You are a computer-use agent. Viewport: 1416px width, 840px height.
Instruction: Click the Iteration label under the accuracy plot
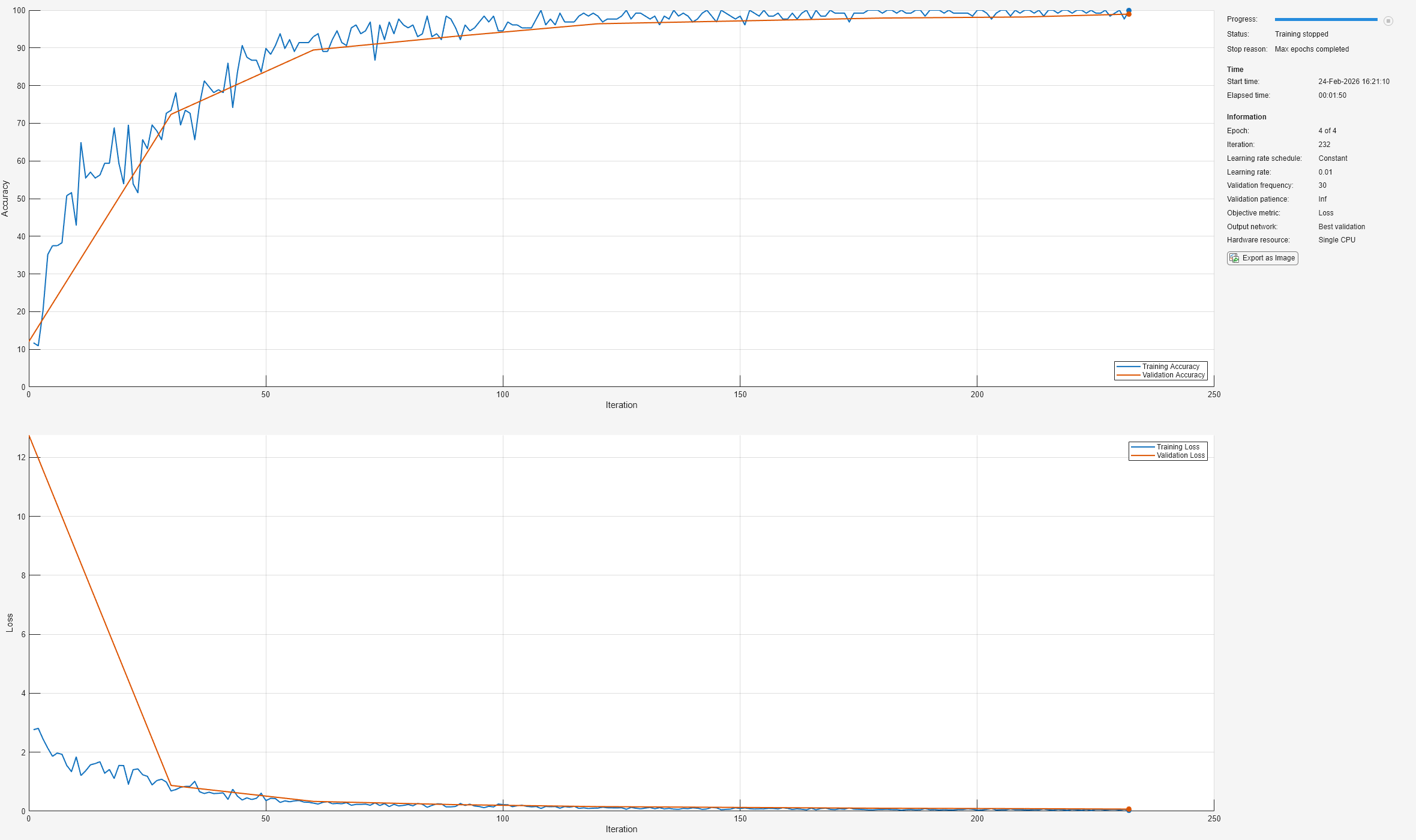[621, 405]
